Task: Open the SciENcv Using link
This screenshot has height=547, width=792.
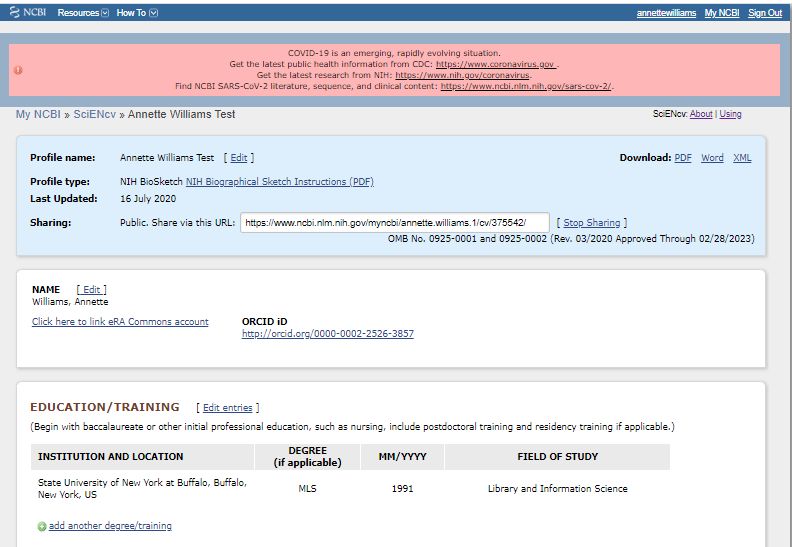Action: coord(730,114)
